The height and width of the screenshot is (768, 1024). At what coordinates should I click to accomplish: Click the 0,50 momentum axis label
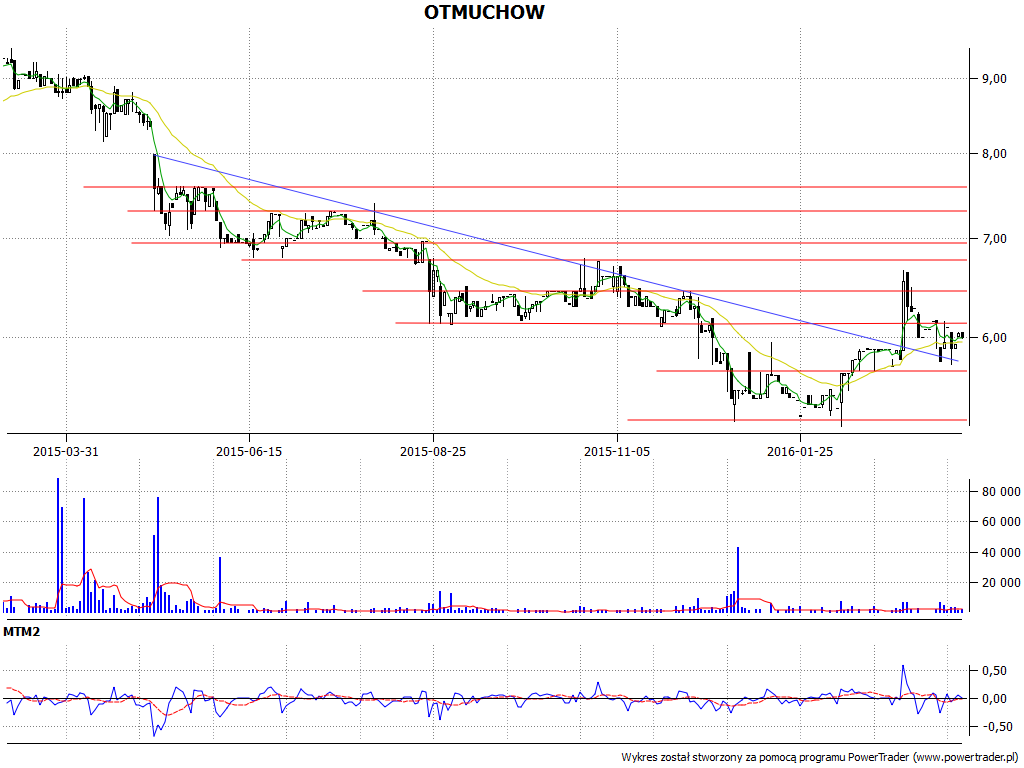point(994,671)
